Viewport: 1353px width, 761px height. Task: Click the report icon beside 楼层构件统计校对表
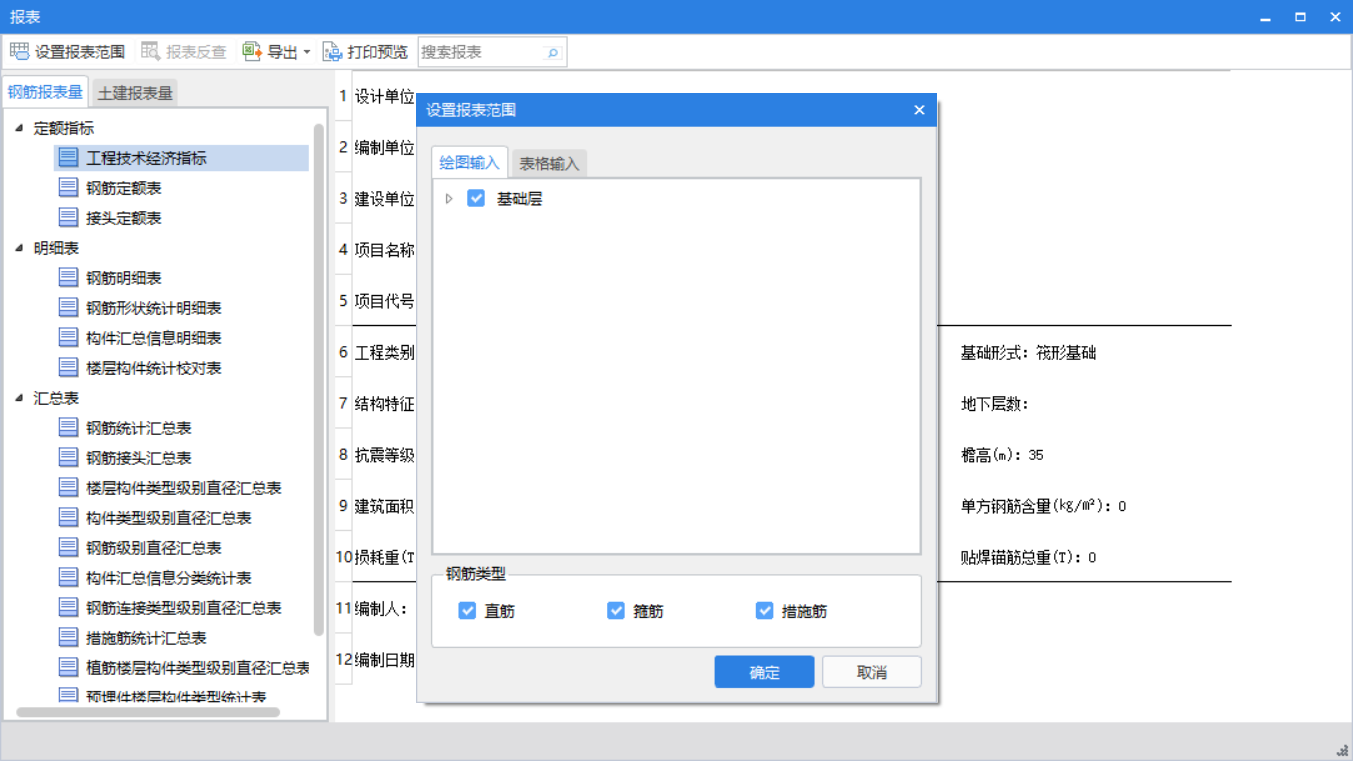(68, 367)
